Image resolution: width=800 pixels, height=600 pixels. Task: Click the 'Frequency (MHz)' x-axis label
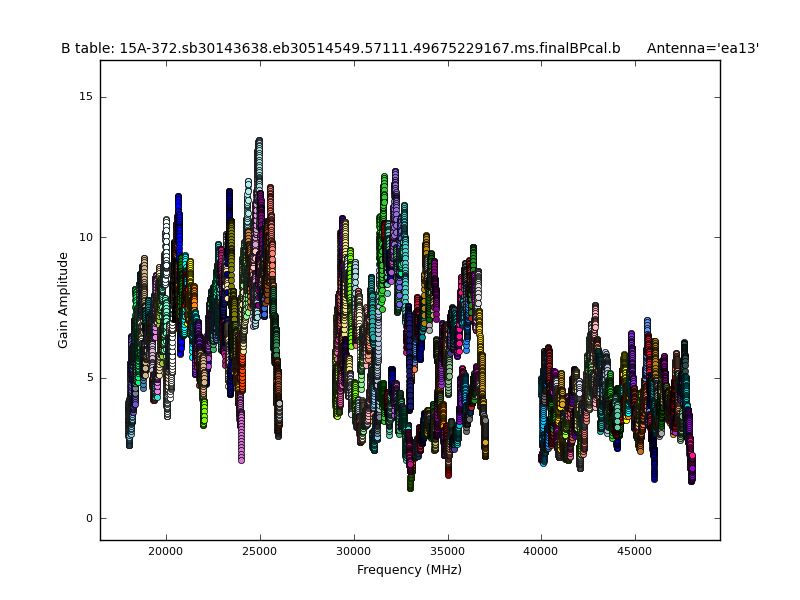409,570
